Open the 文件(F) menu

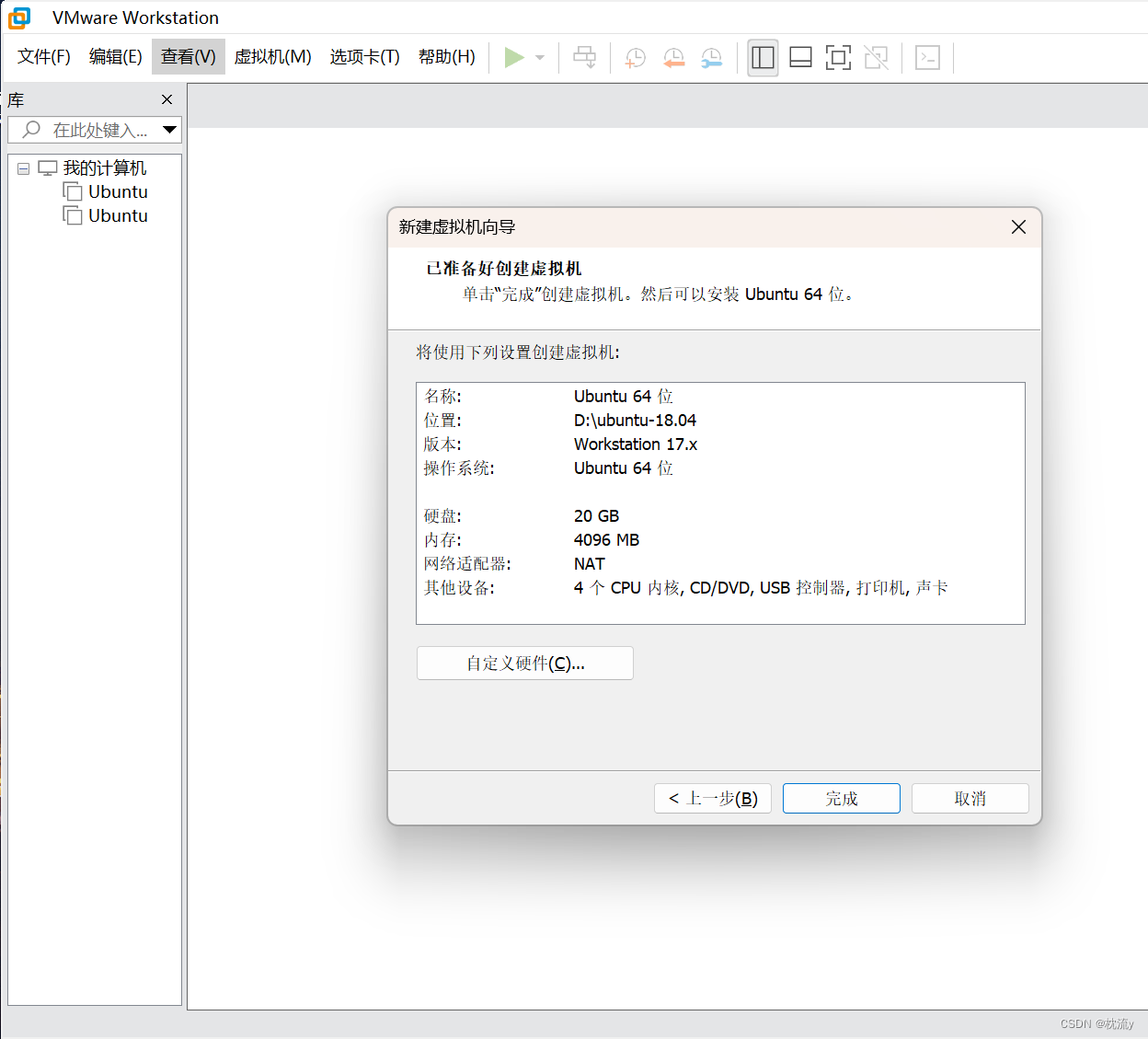pyautogui.click(x=44, y=57)
